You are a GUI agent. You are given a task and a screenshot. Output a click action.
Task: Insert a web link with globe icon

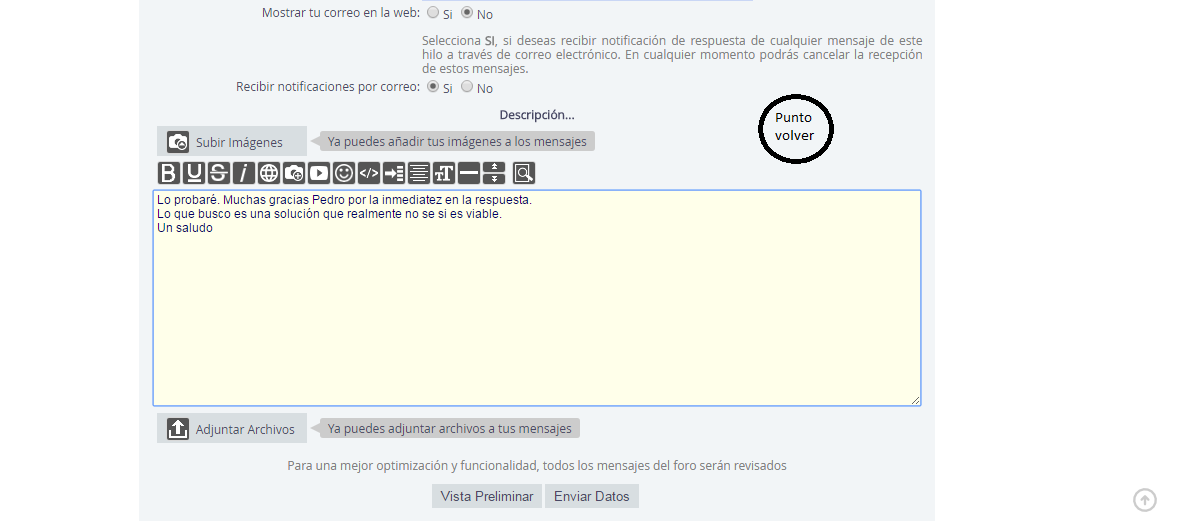pyautogui.click(x=269, y=173)
